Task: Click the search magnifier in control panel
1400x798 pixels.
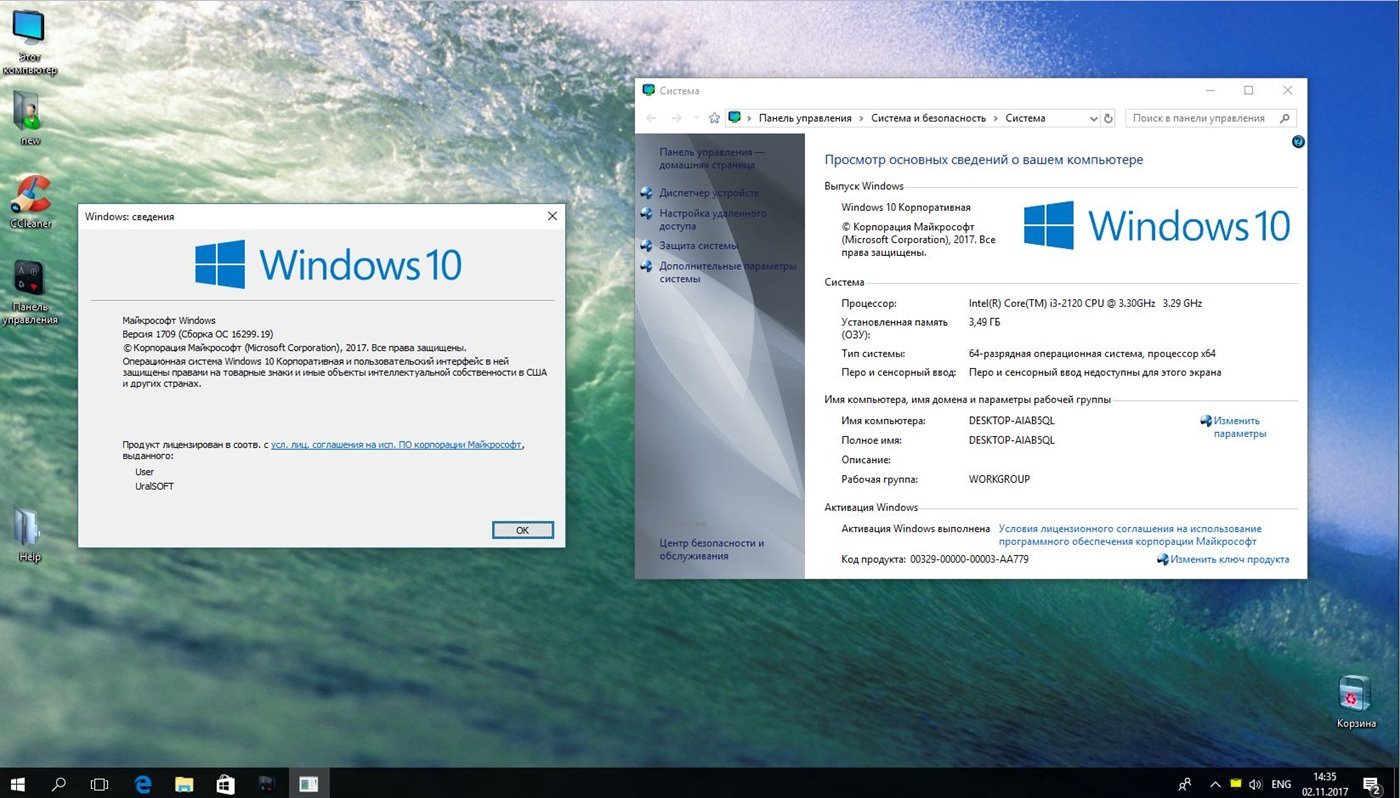Action: [x=1287, y=118]
